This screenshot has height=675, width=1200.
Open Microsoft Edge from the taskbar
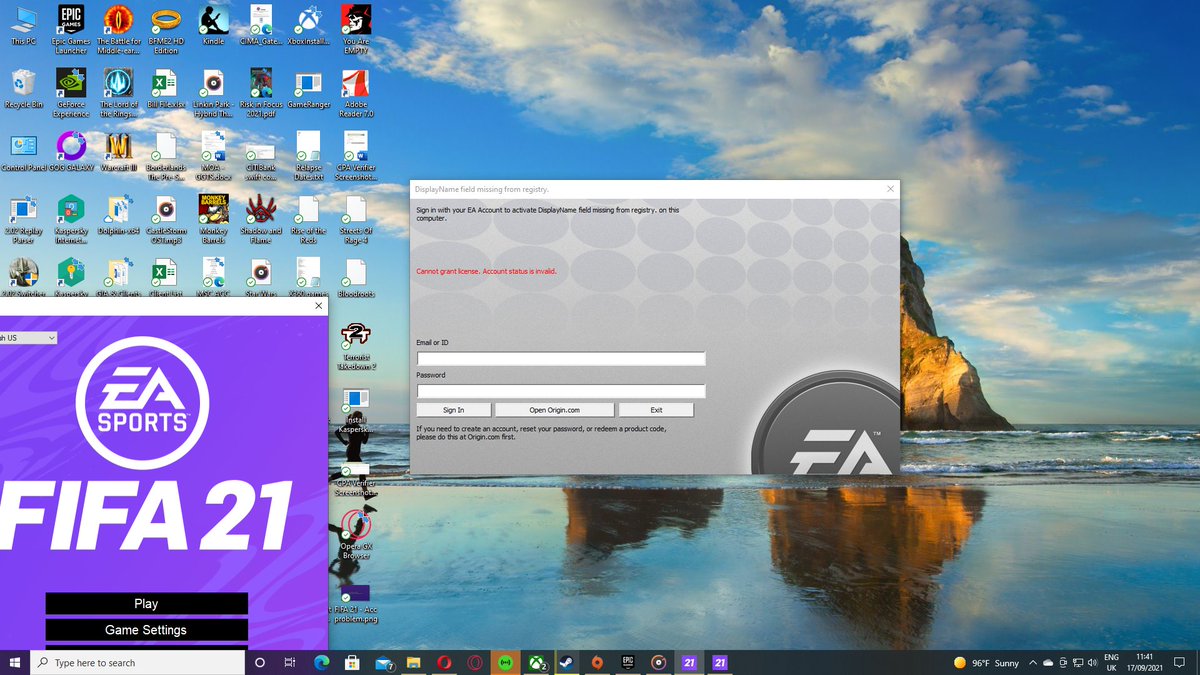[321, 662]
